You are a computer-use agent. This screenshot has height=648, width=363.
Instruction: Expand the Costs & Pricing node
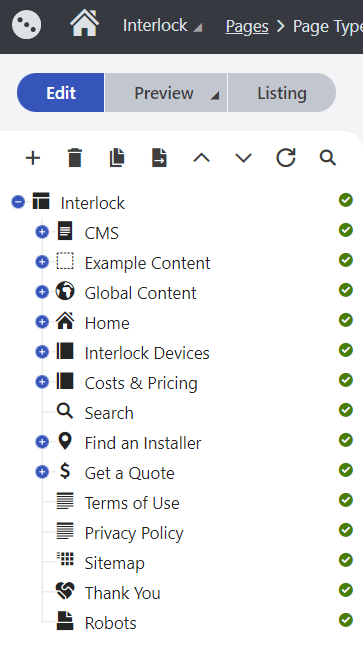click(x=42, y=382)
